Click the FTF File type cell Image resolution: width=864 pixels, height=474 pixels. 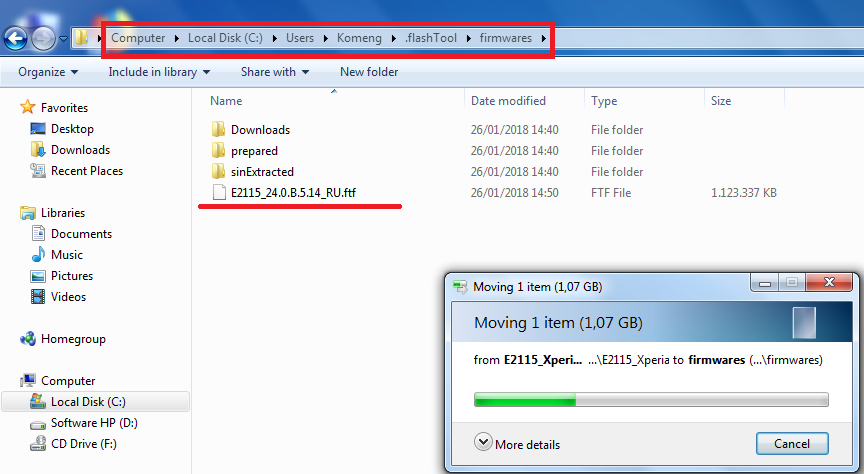coord(611,193)
